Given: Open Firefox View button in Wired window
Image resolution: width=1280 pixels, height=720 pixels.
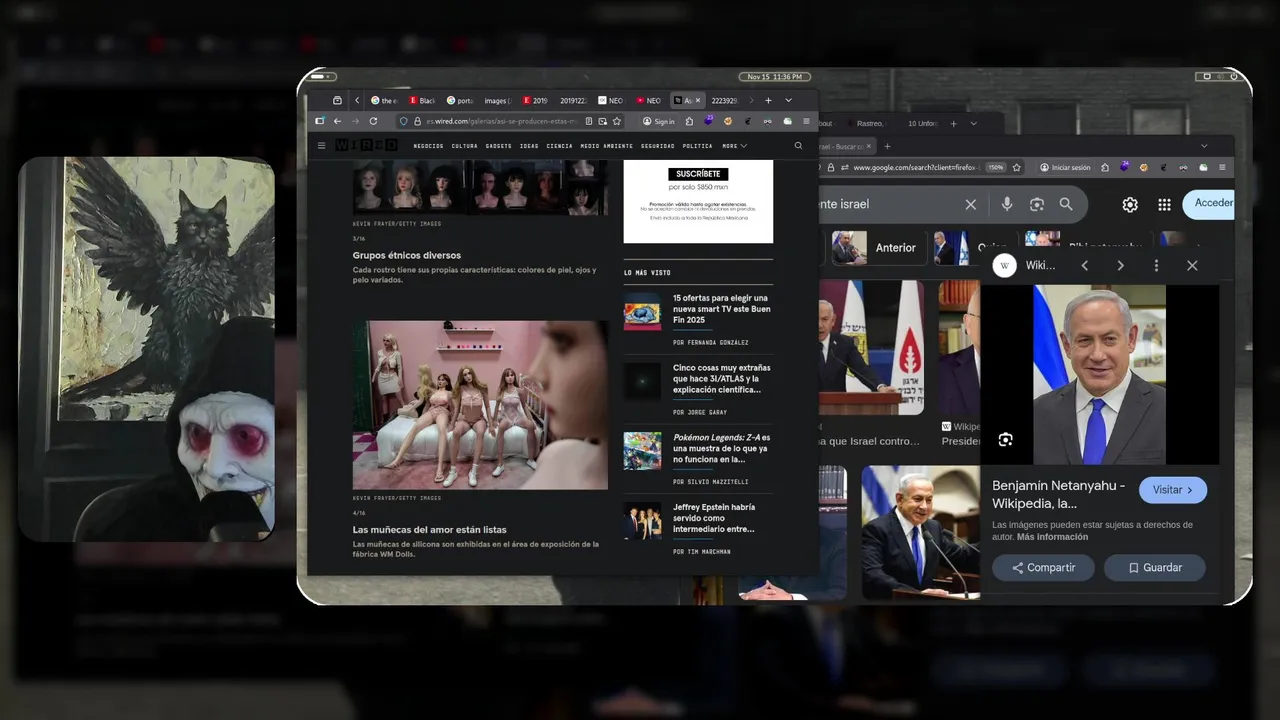Looking at the screenshot, I should tap(337, 100).
